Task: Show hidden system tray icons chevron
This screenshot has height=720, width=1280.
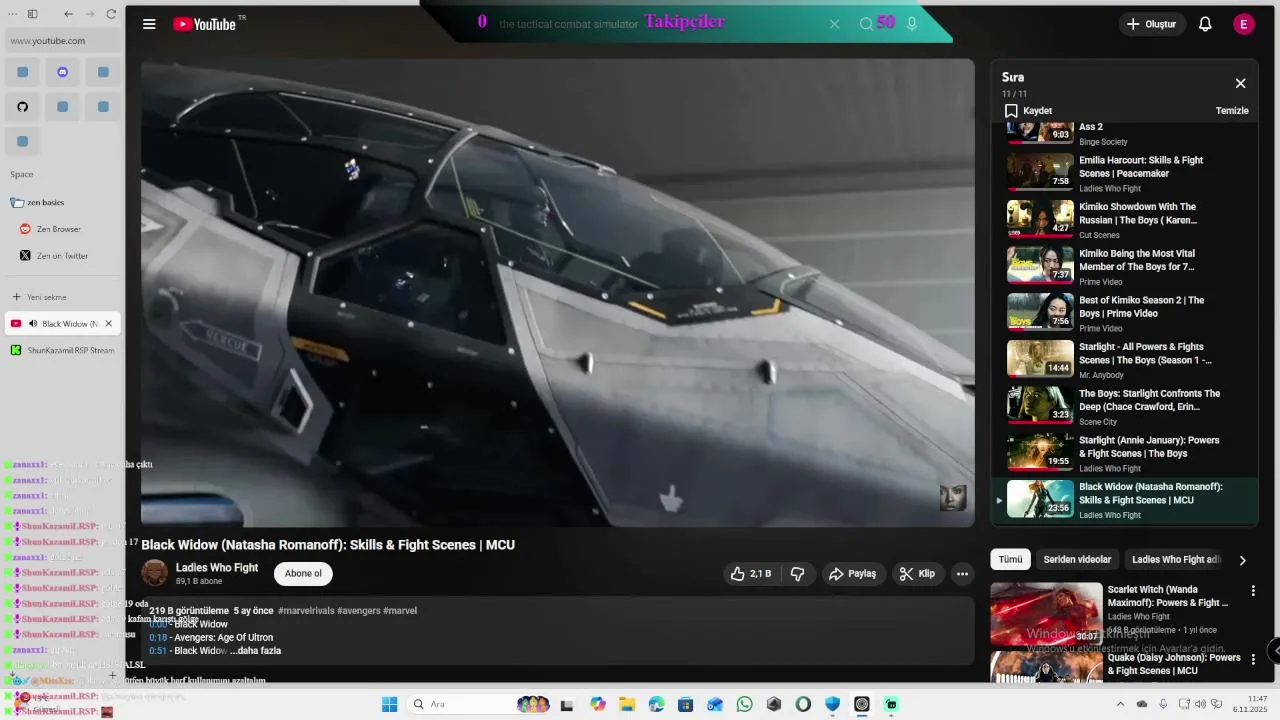Action: click(x=1120, y=704)
